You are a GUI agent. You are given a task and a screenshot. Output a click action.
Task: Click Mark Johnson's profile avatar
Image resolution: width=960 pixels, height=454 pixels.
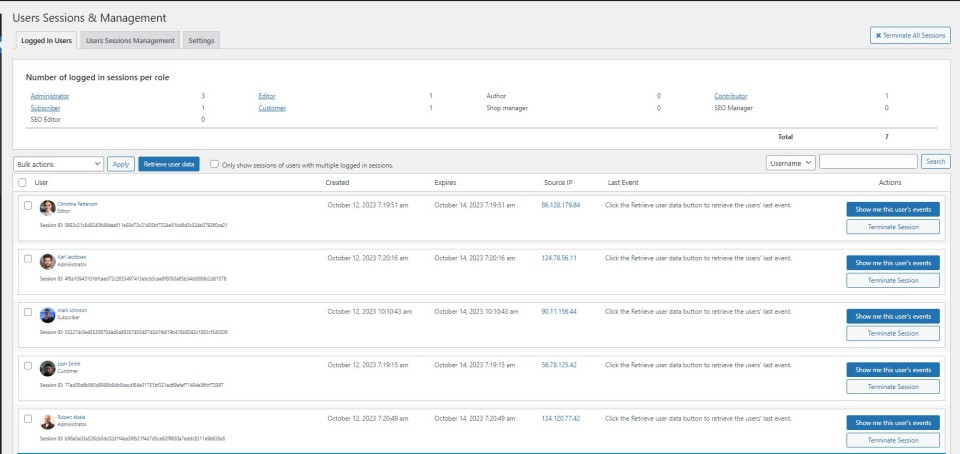[x=47, y=315]
